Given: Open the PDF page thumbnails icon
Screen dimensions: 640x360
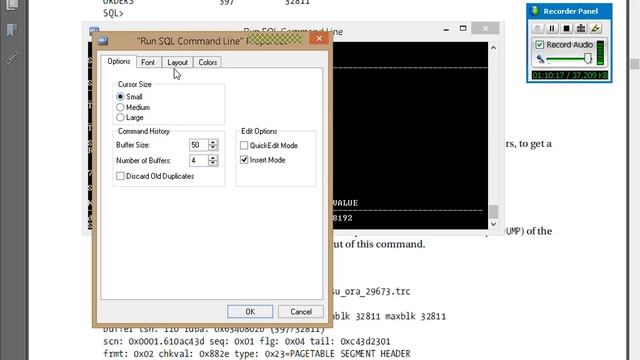Looking at the screenshot, I should click(x=12, y=5).
